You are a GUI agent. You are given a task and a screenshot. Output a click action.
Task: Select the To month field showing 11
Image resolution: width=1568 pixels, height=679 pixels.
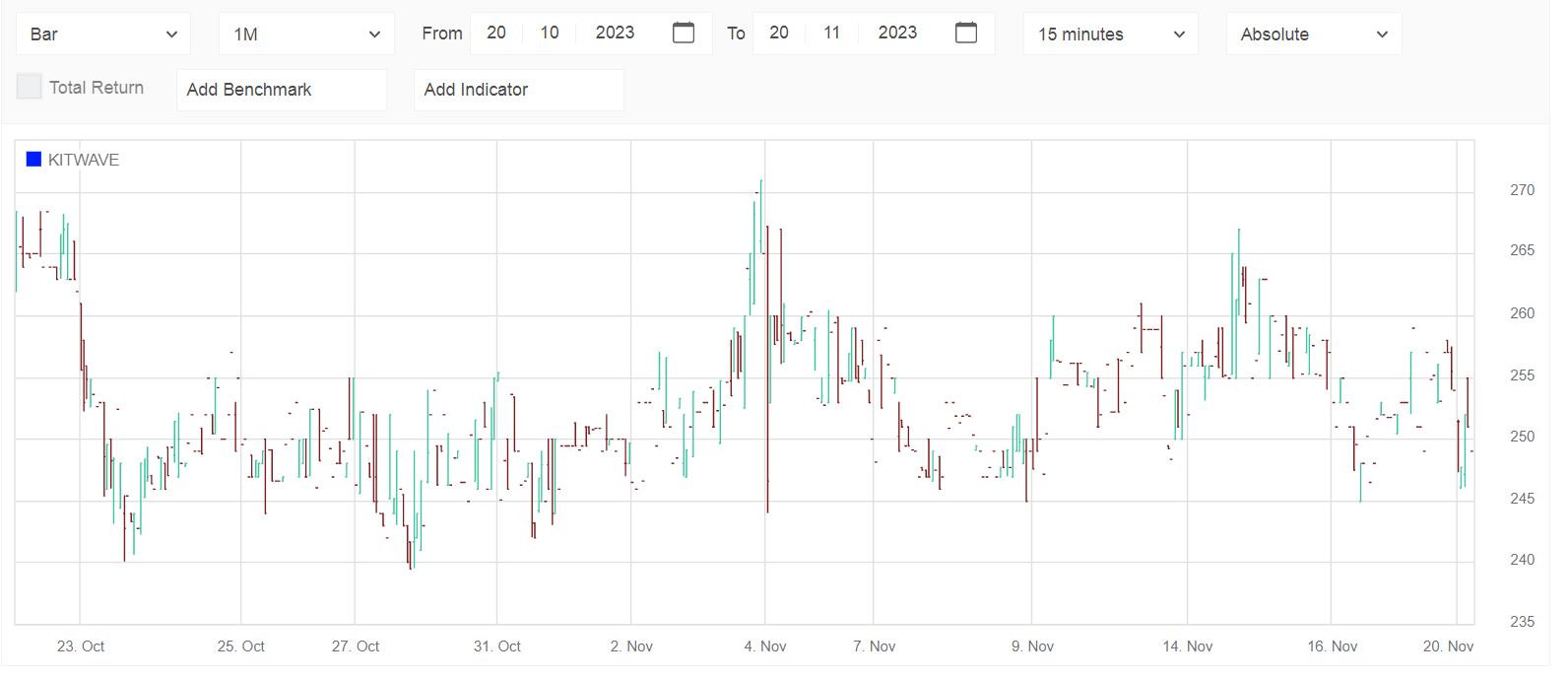[832, 33]
